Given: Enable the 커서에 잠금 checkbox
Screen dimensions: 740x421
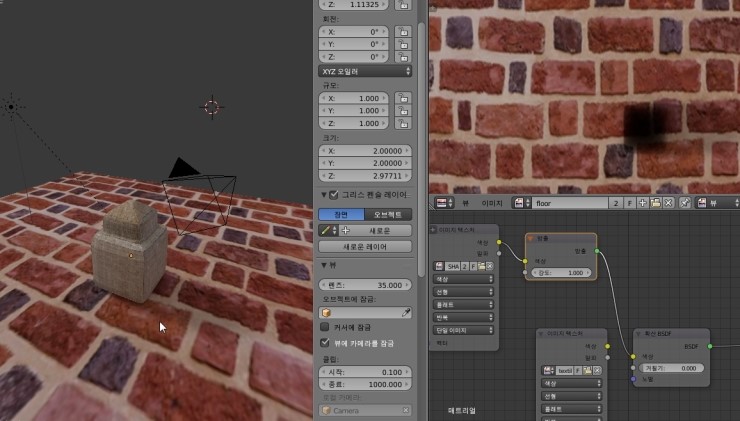Looking at the screenshot, I should coord(325,327).
